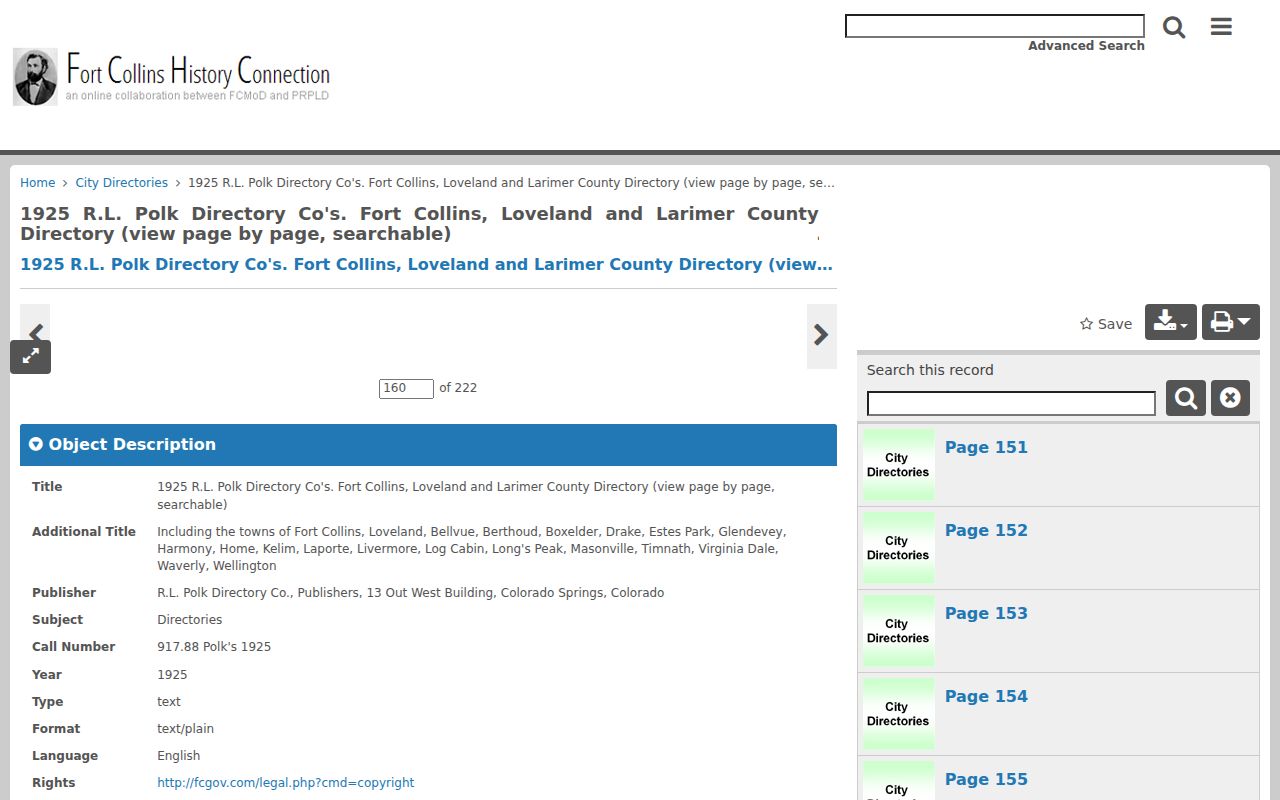Image resolution: width=1280 pixels, height=800 pixels.
Task: Click the call number 917.88 Polk's 1925
Action: pyautogui.click(x=214, y=647)
